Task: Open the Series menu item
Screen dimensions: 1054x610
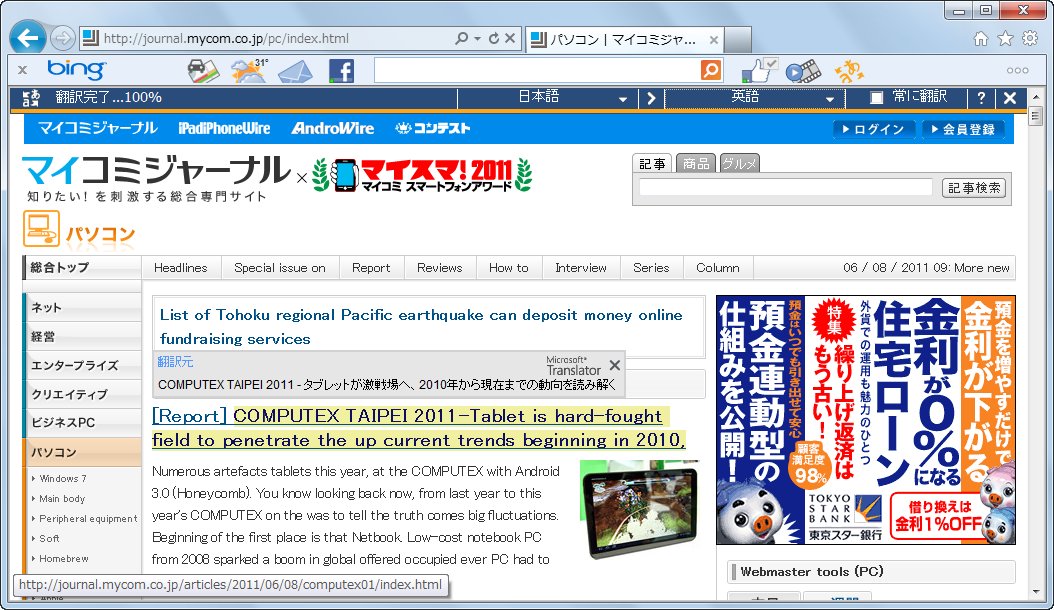Action: [651, 268]
